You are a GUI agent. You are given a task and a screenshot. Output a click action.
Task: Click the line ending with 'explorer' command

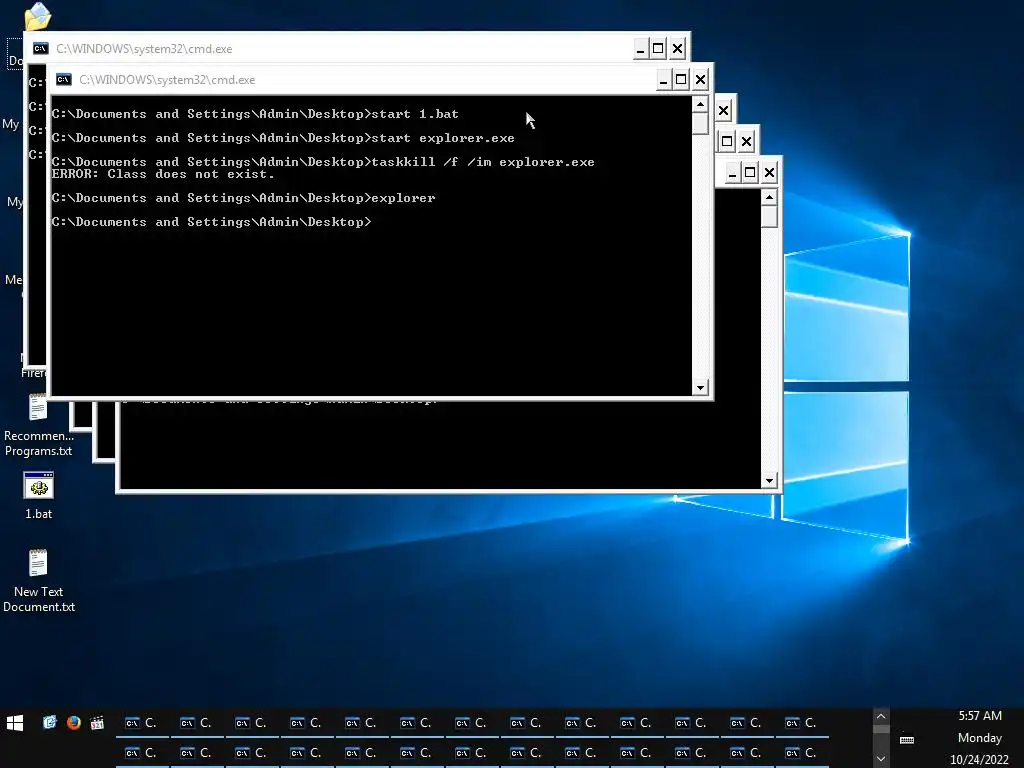click(244, 198)
